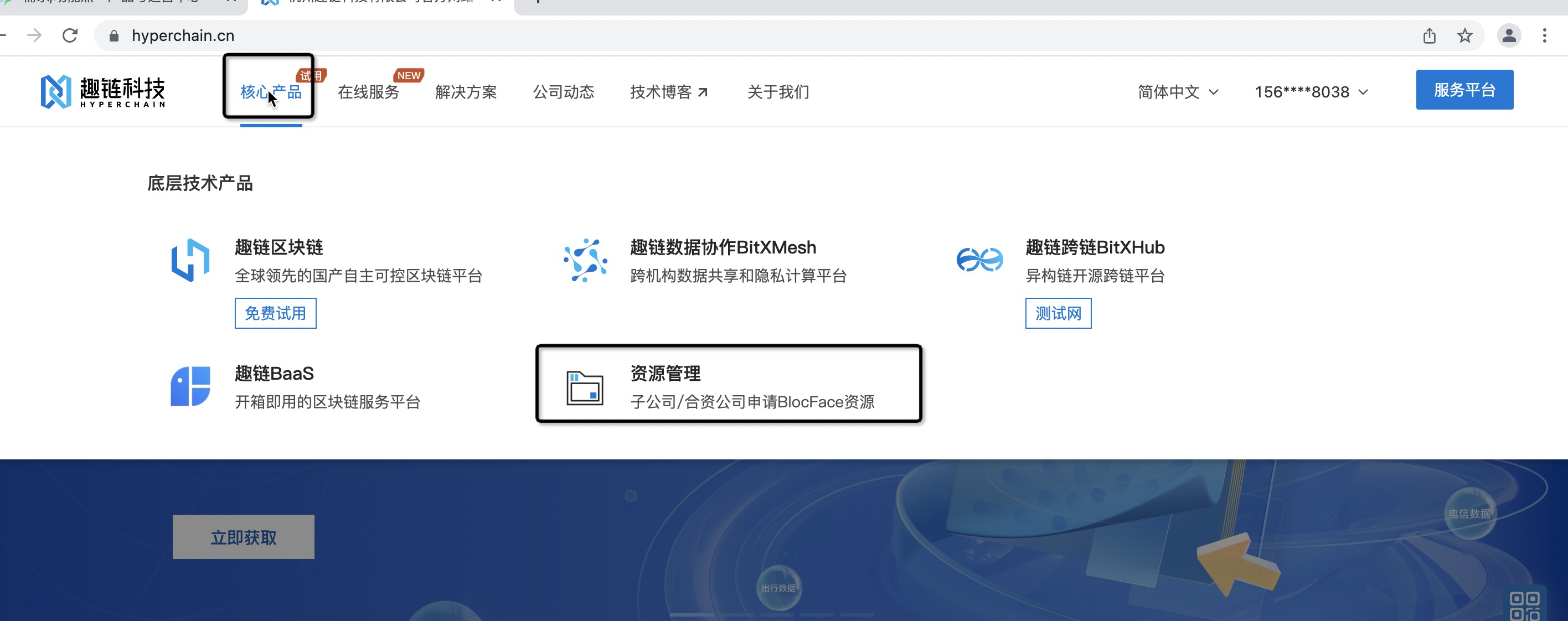This screenshot has height=621, width=1568.
Task: Reload the page with the refresh icon
Action: (x=70, y=36)
